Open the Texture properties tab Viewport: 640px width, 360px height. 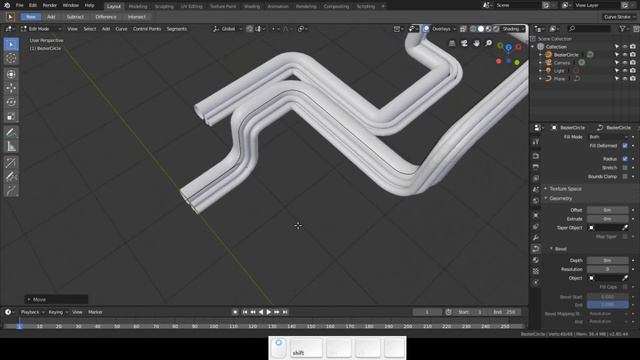[x=536, y=271]
